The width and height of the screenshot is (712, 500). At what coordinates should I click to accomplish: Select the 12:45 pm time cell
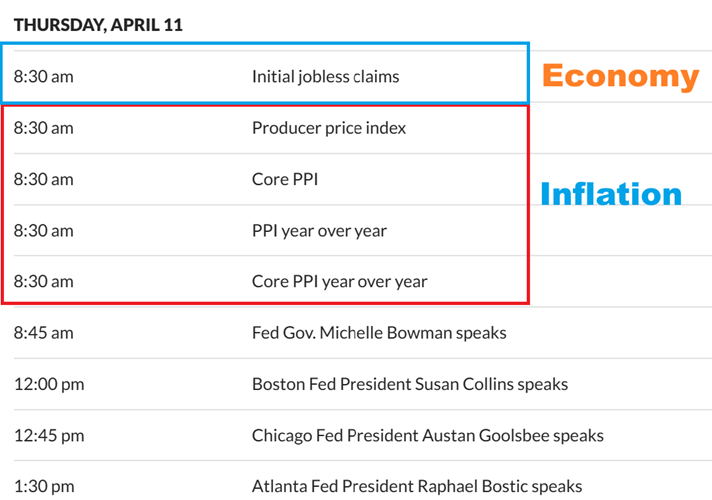pyautogui.click(x=48, y=436)
